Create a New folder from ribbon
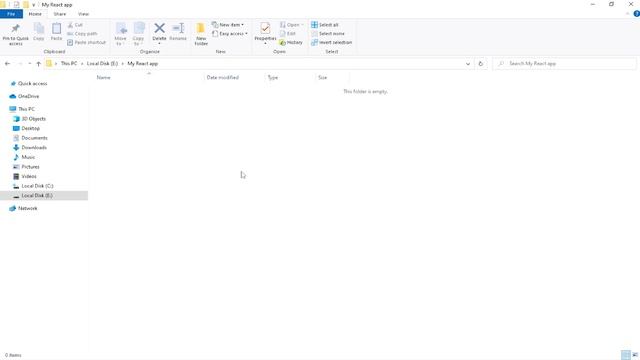The image size is (640, 360). pyautogui.click(x=201, y=34)
